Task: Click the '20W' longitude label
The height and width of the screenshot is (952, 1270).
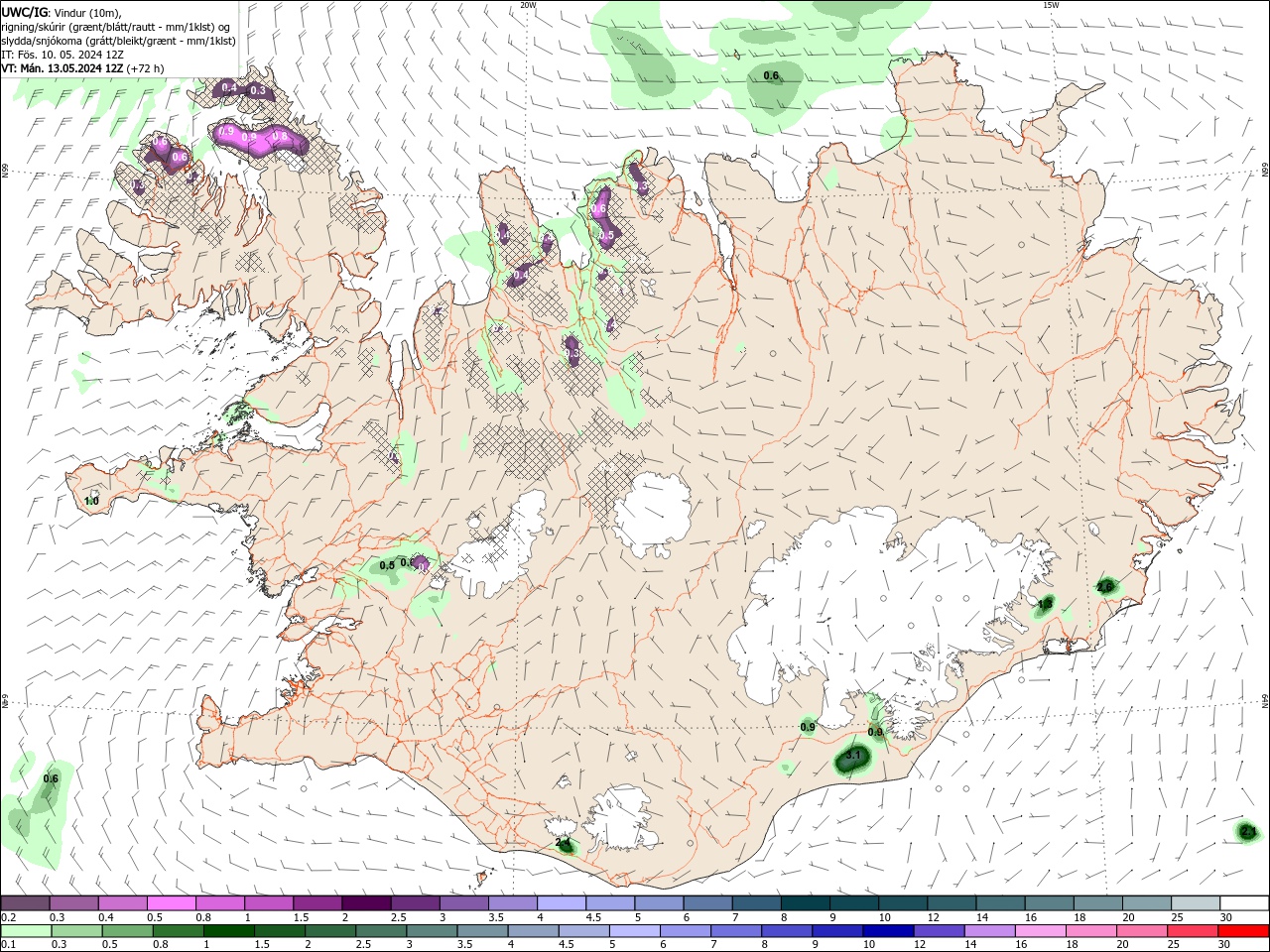Action: pos(528,4)
